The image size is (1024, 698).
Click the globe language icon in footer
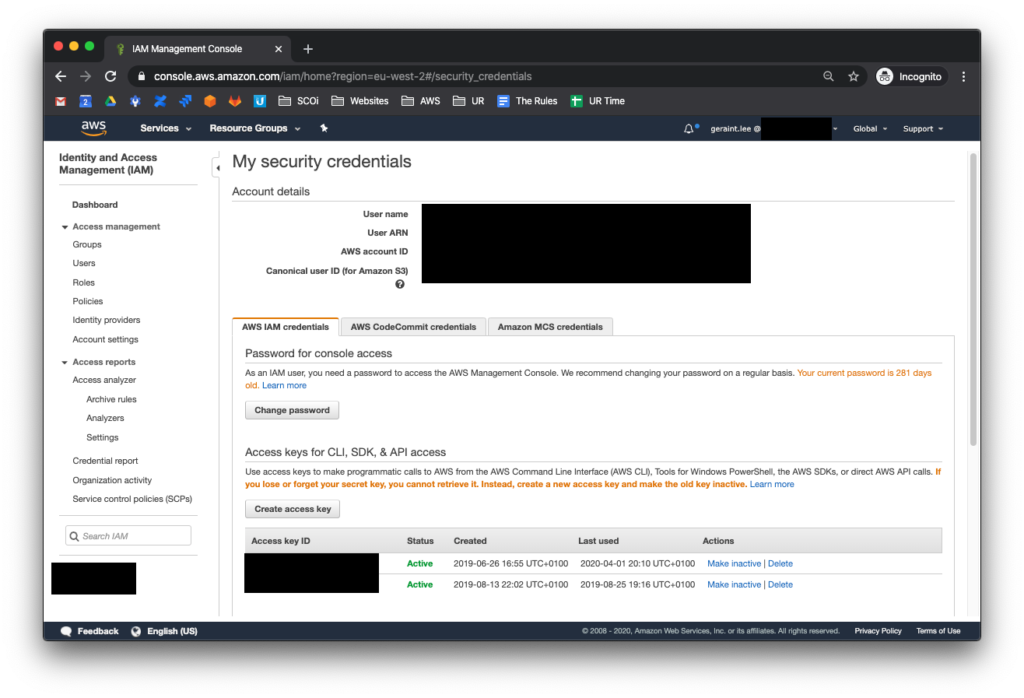coord(136,631)
